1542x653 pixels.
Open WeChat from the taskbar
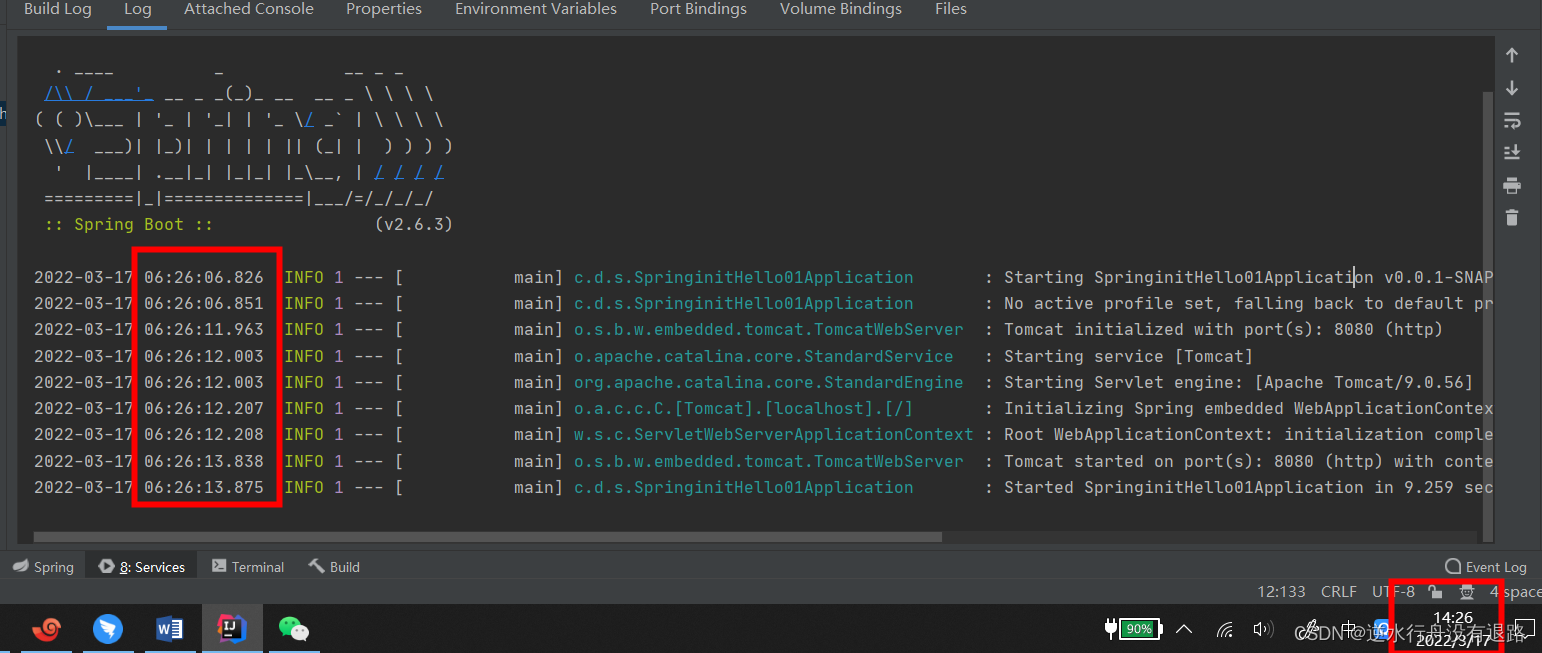(293, 628)
